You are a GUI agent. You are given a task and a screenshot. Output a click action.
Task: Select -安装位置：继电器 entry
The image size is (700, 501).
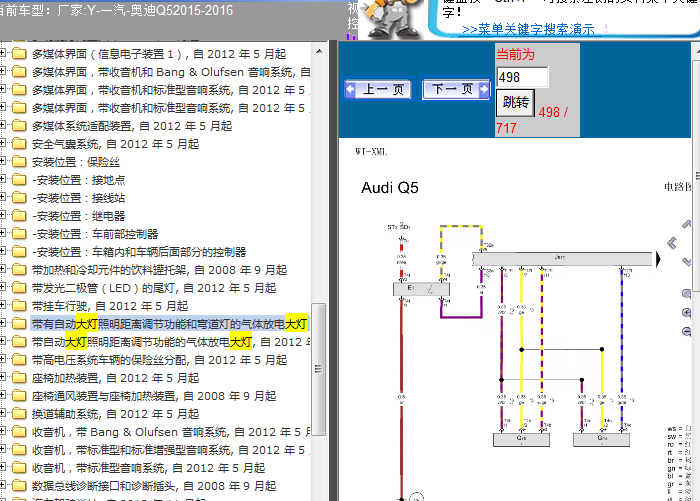[79, 216]
